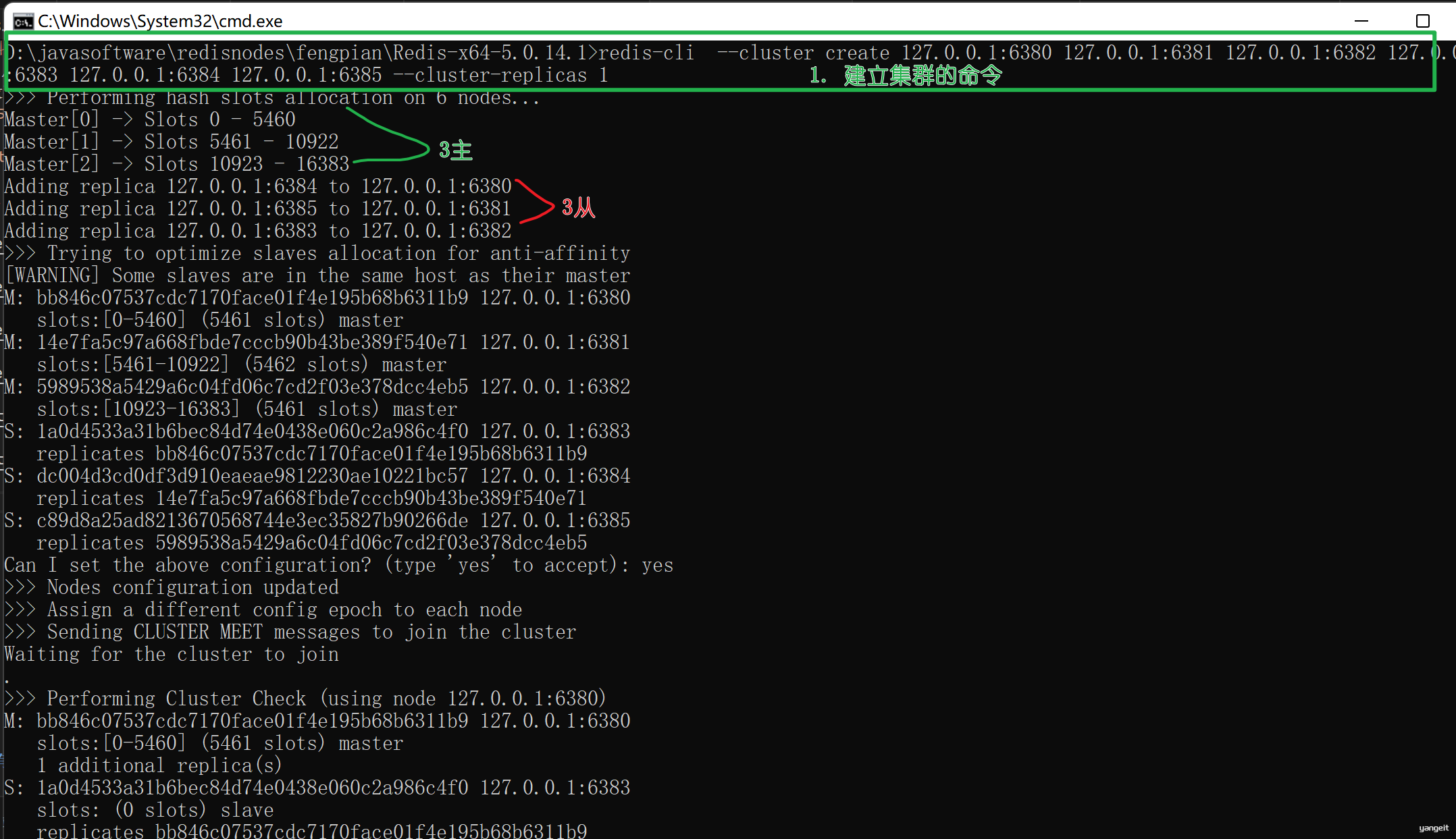Click 'Performing Cluster Check' line
1456x839 pixels.
tap(305, 699)
